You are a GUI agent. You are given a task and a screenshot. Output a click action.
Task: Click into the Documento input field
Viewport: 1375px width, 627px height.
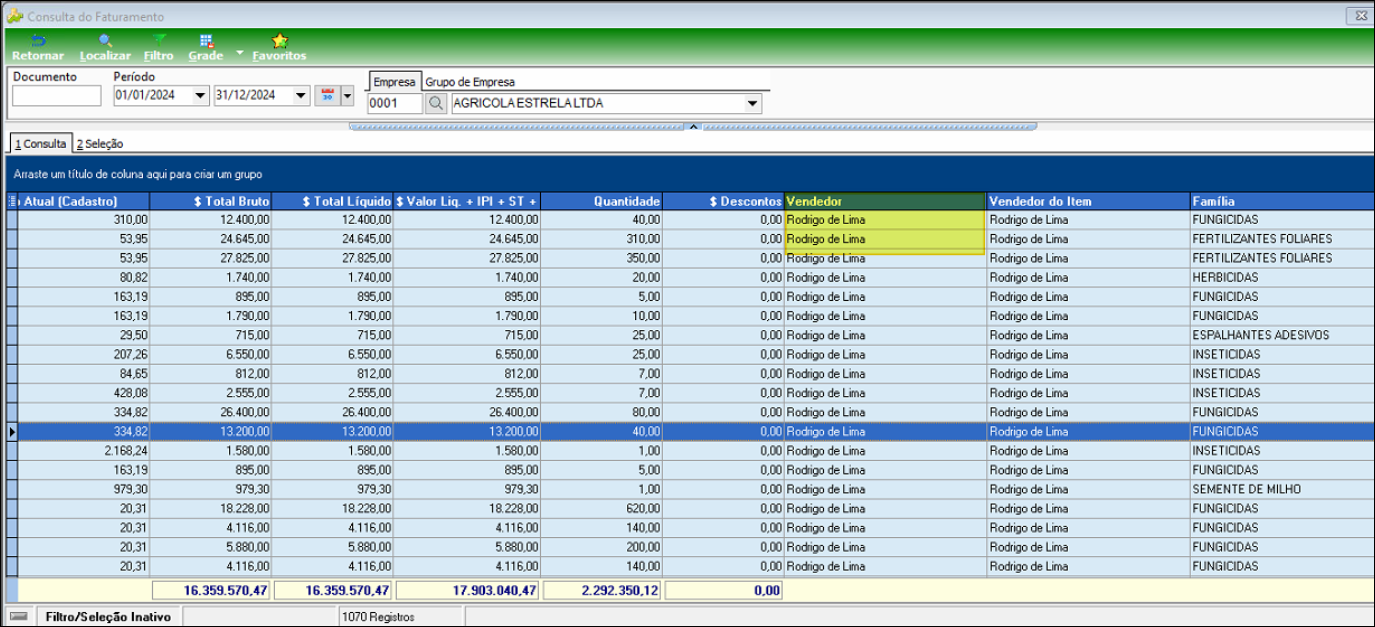(x=57, y=96)
